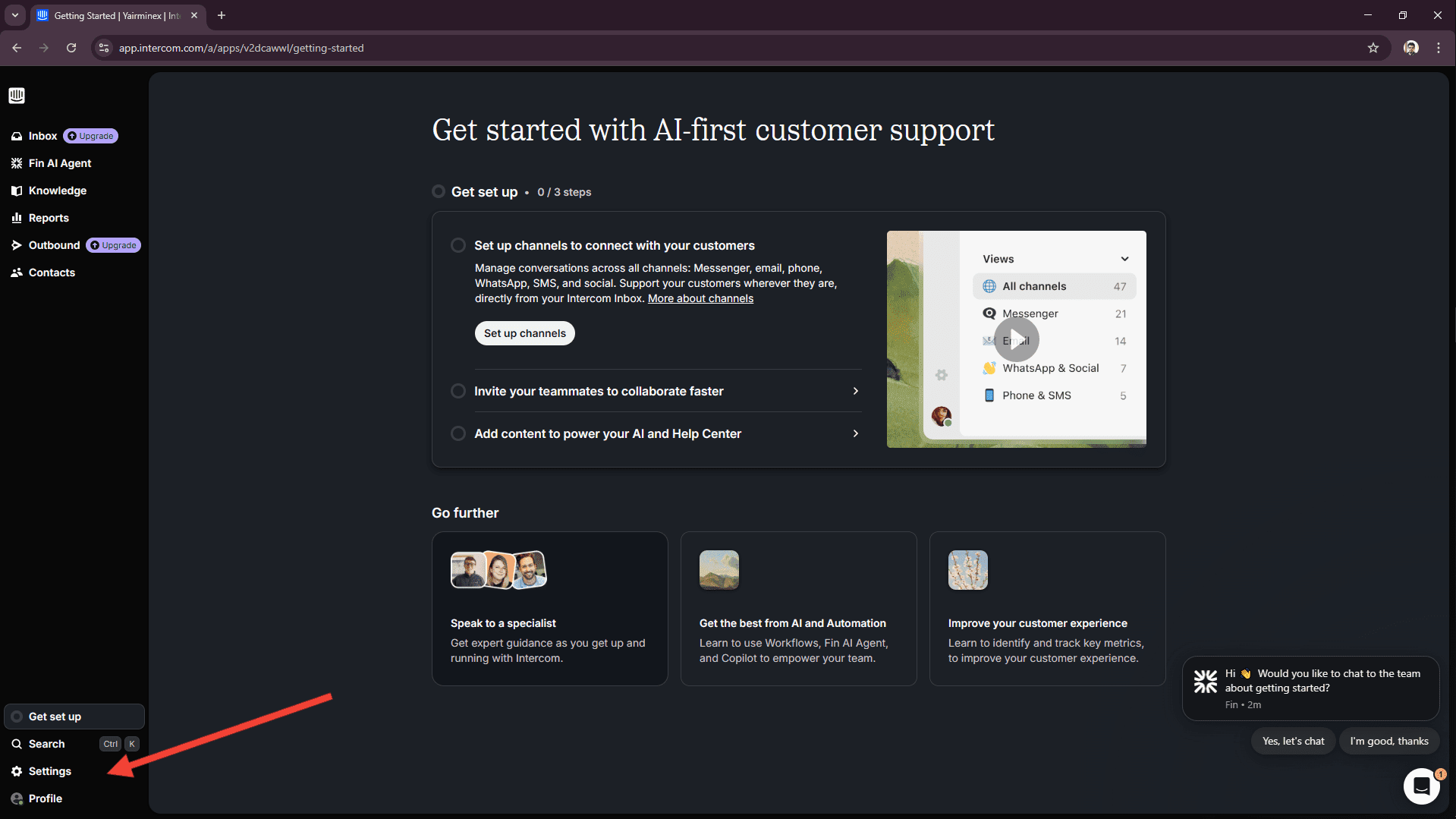Open the Chrome three-dot menu
The image size is (1456, 819).
pyautogui.click(x=1439, y=48)
